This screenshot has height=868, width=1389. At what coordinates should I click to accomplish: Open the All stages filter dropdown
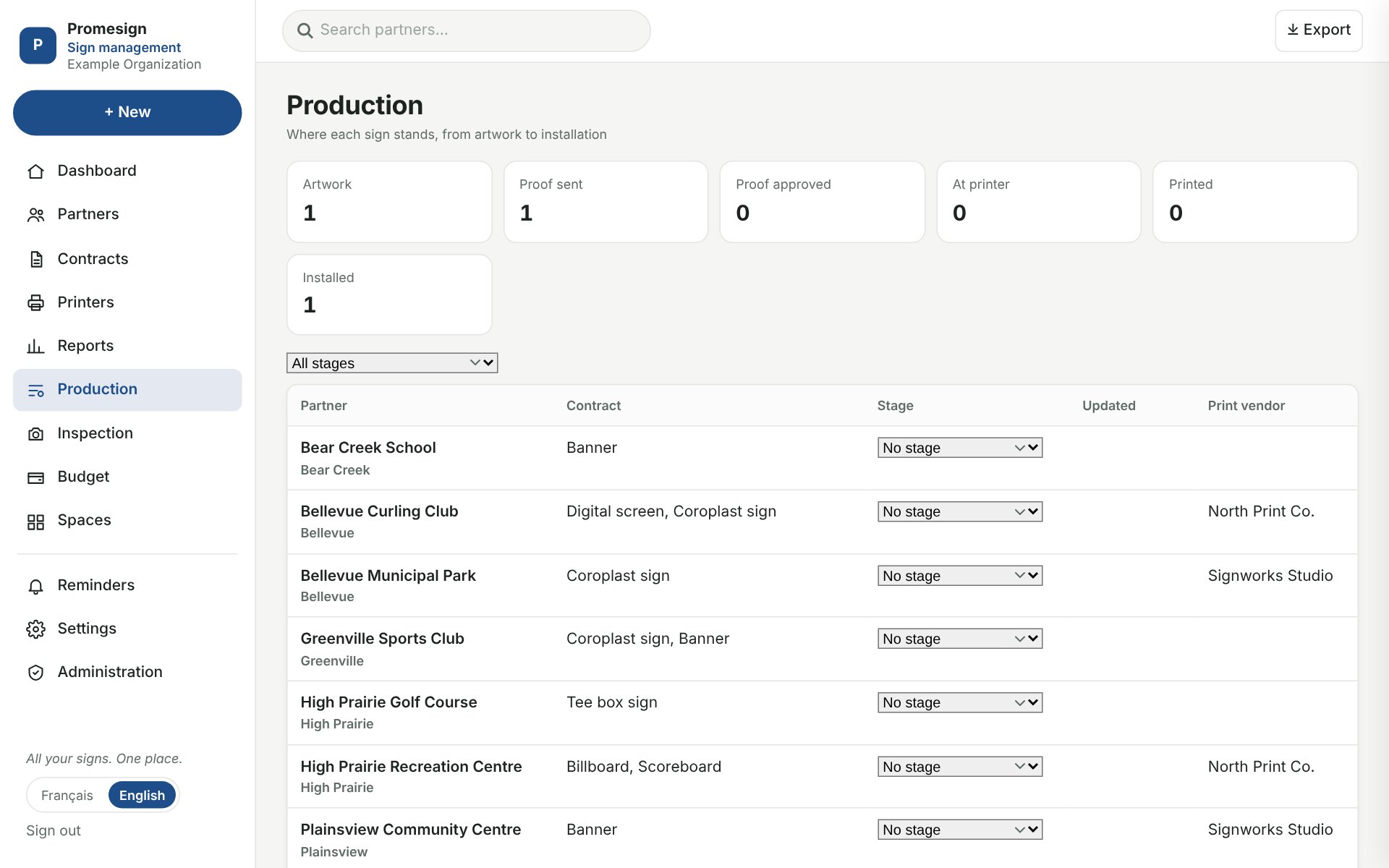[x=392, y=363]
